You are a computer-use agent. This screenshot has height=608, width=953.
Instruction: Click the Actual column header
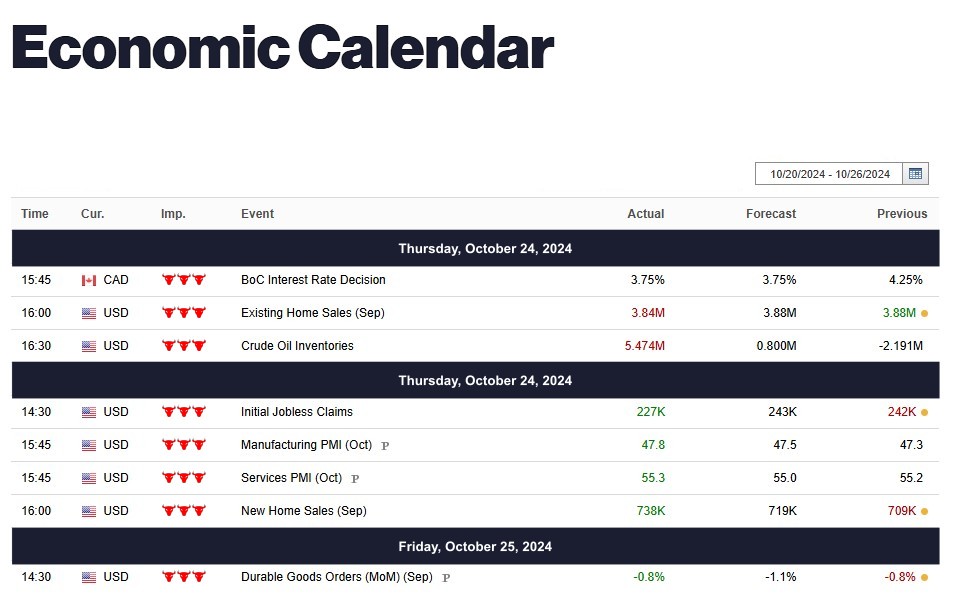[x=645, y=213]
